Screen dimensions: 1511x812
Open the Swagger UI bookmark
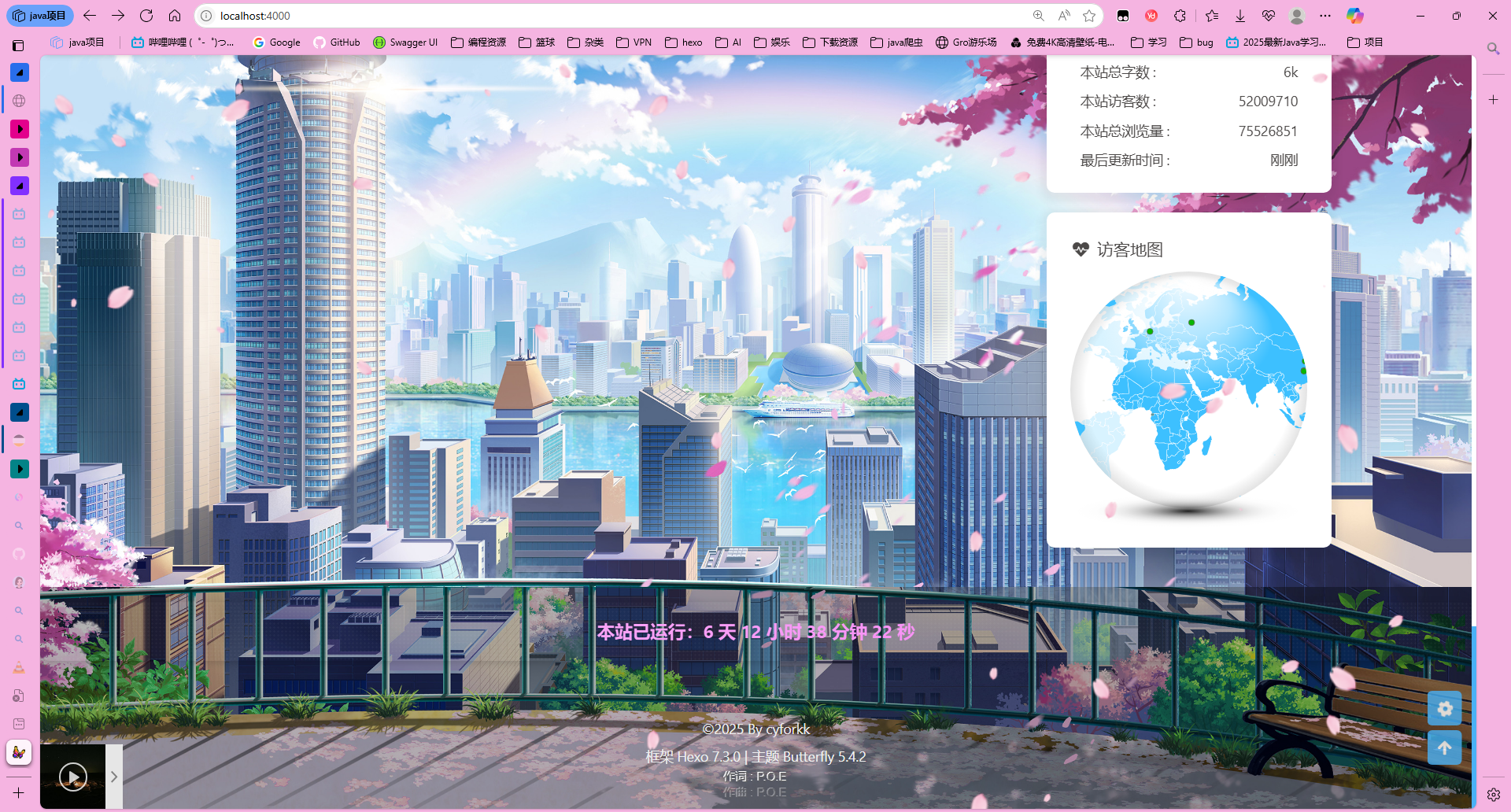405,42
